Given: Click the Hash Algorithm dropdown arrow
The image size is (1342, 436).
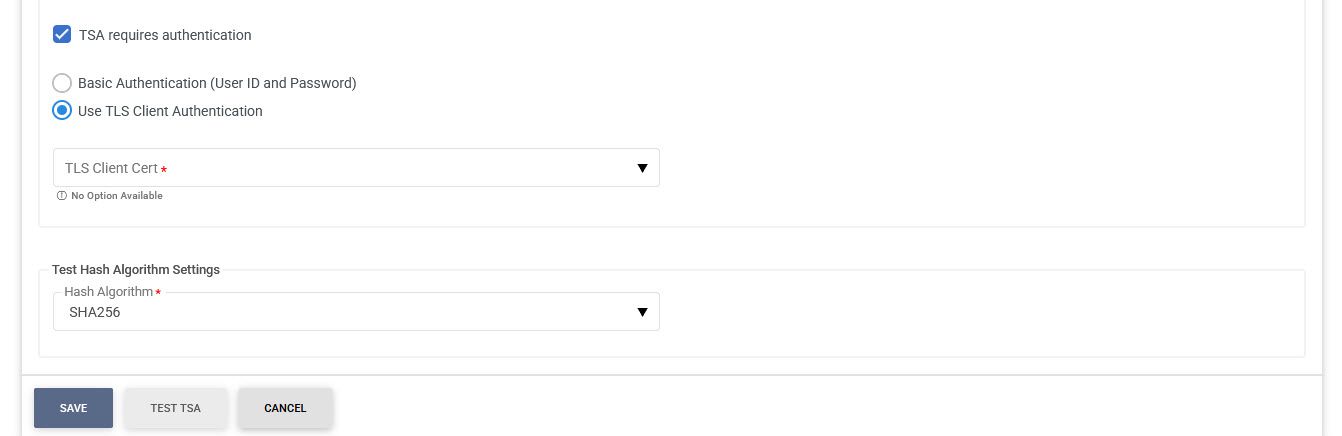Looking at the screenshot, I should 643,312.
